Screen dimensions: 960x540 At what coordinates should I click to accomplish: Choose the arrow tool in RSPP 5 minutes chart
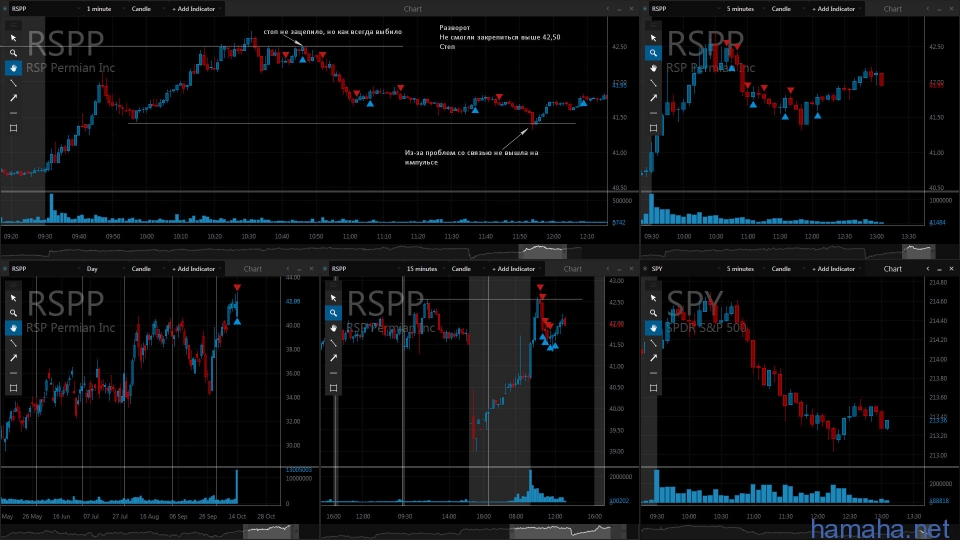653,98
